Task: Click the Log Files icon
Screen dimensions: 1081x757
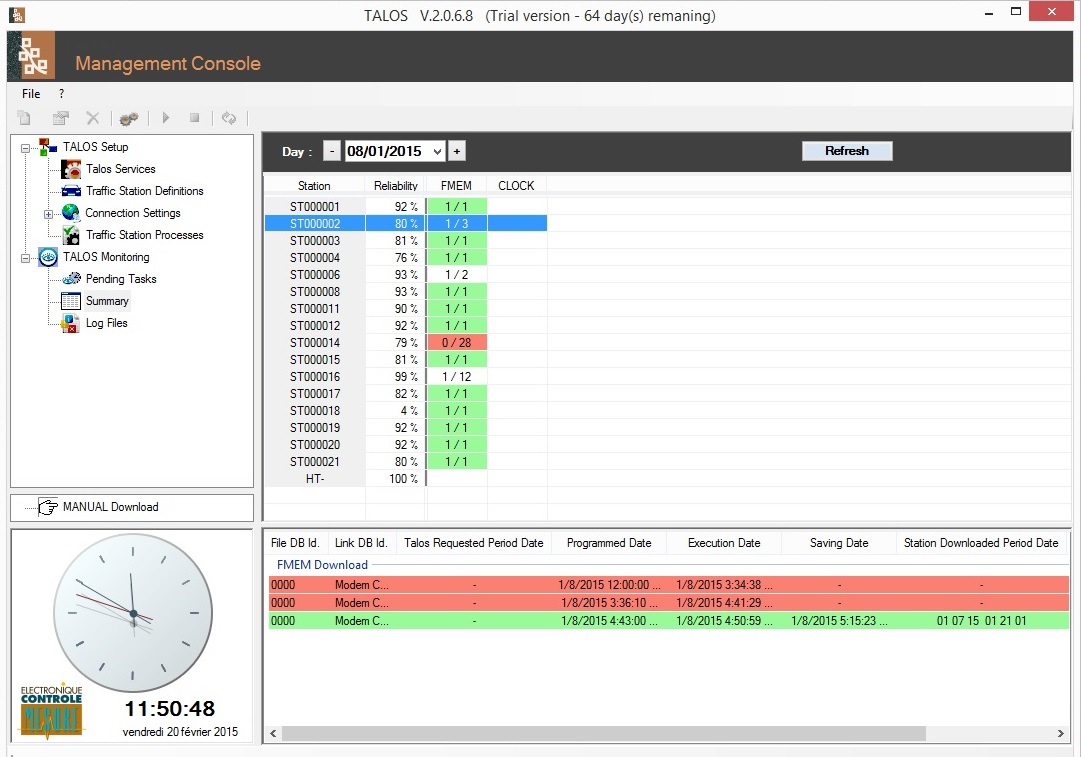Action: coord(70,323)
